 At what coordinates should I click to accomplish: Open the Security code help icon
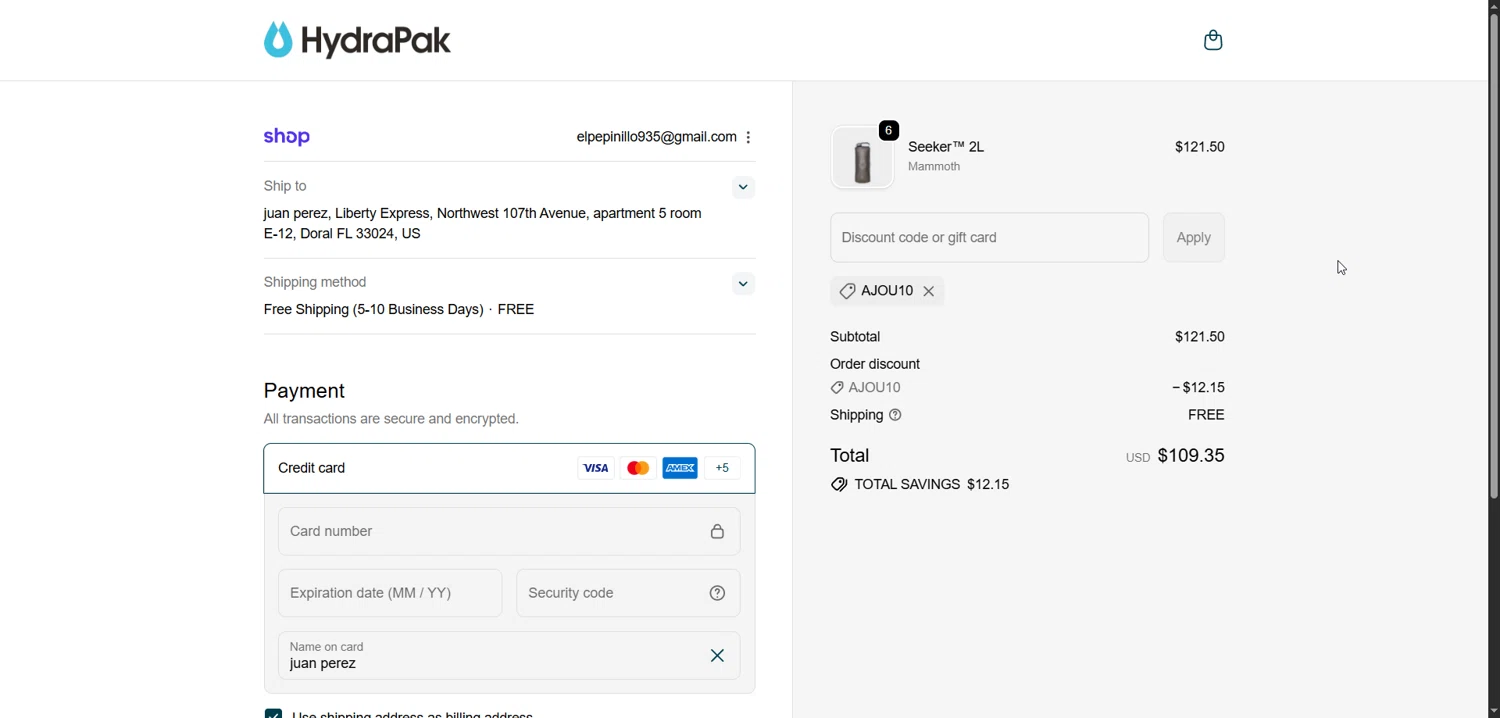(x=717, y=593)
